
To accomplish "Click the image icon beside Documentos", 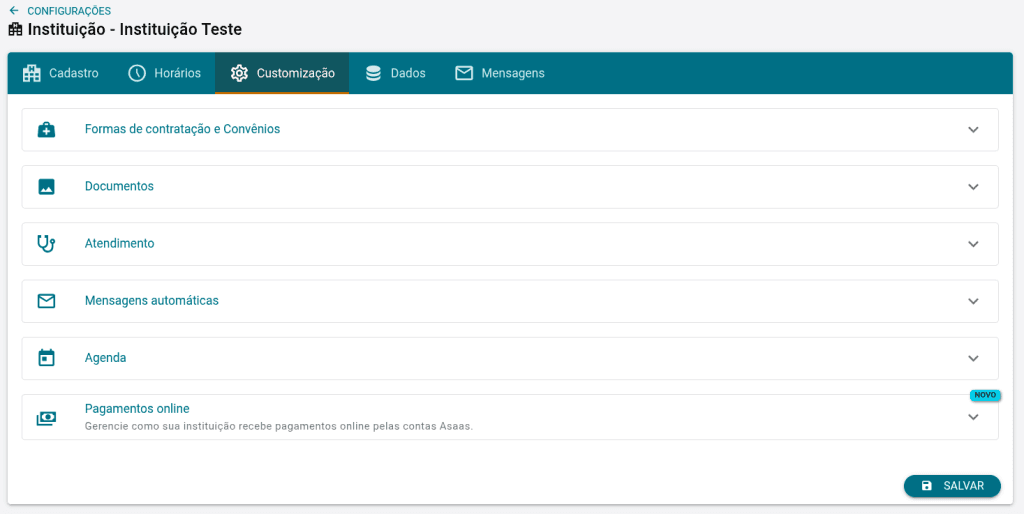I will coord(46,187).
